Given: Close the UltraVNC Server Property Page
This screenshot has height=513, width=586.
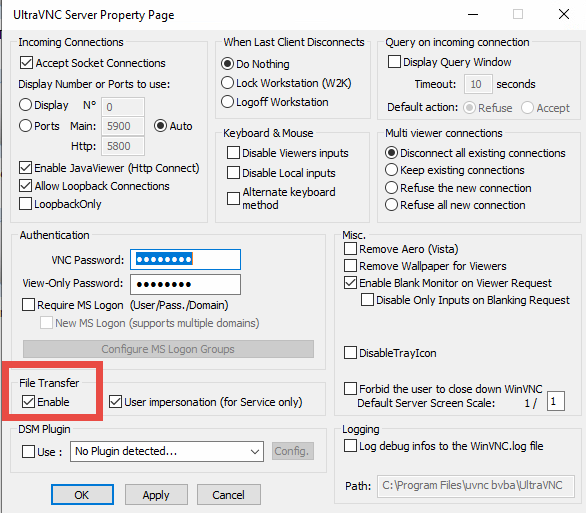Looking at the screenshot, I should click(564, 14).
